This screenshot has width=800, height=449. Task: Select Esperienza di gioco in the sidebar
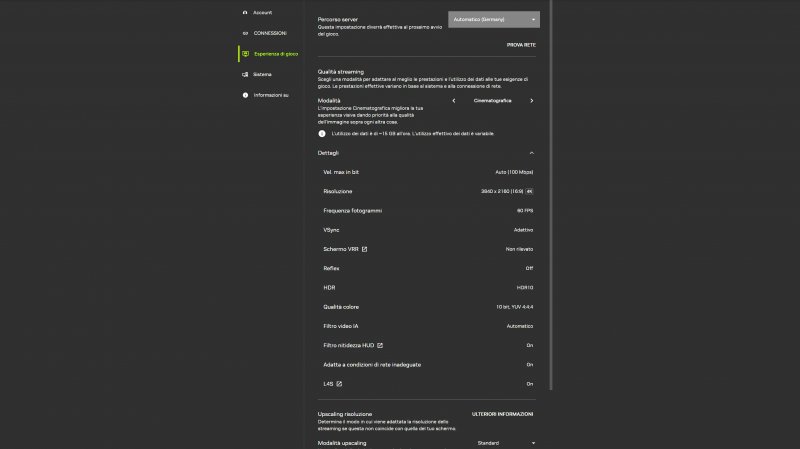(274, 53)
